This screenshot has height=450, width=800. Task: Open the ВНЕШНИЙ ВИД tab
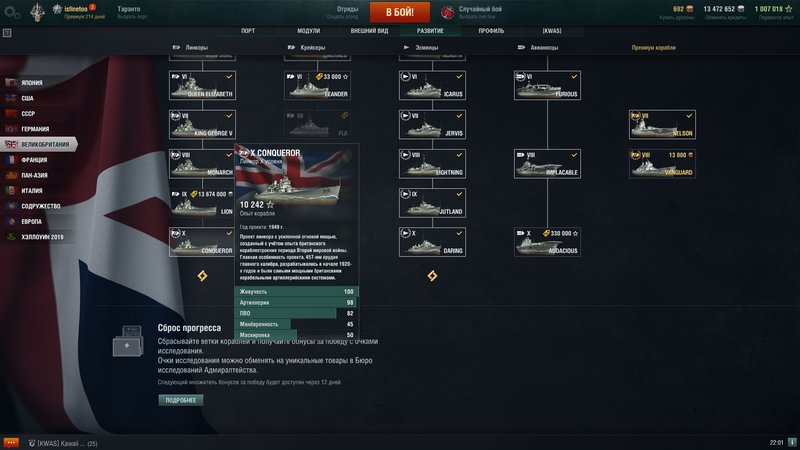pos(369,31)
